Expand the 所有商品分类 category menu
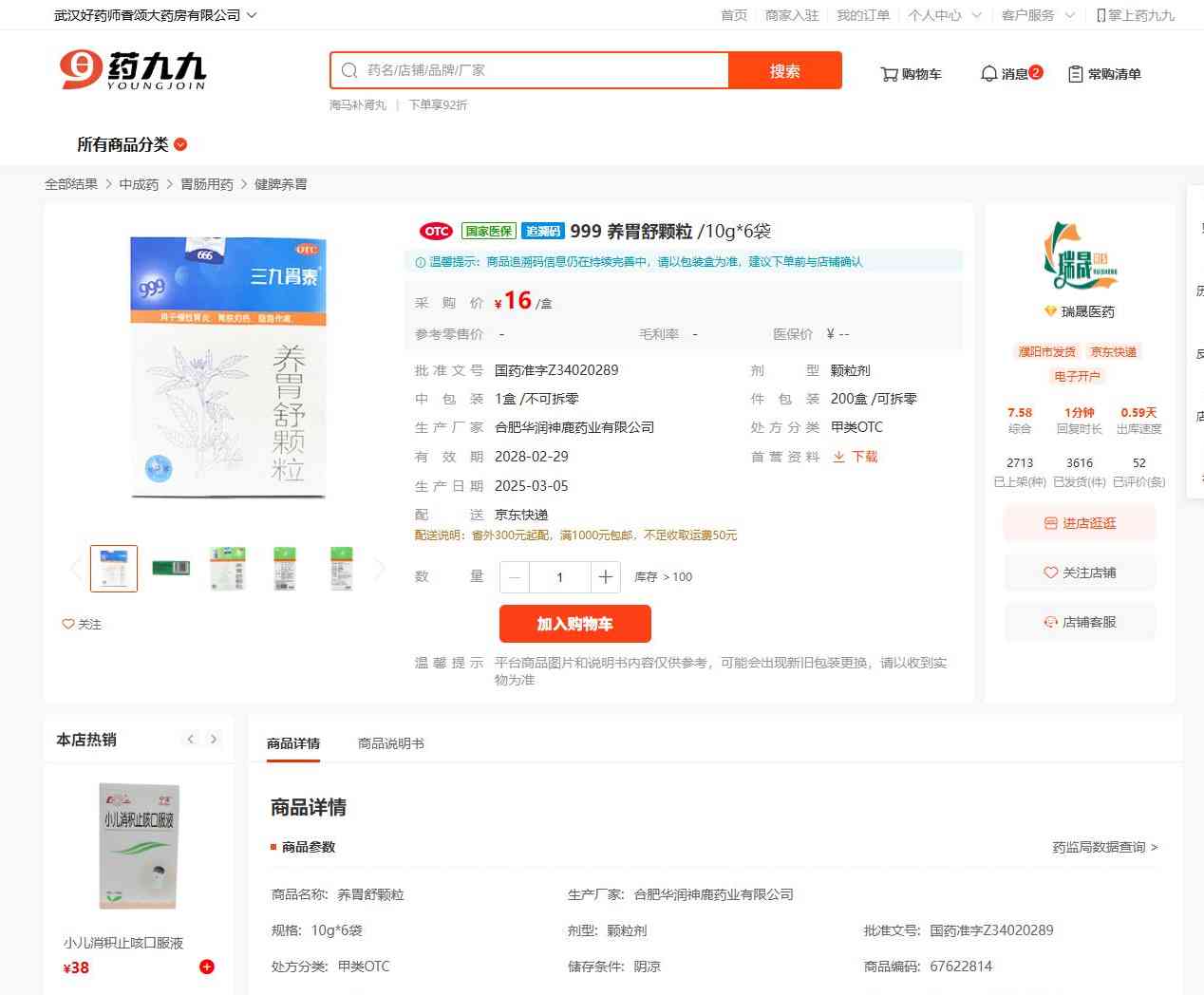This screenshot has width=1204, height=995. (x=132, y=144)
